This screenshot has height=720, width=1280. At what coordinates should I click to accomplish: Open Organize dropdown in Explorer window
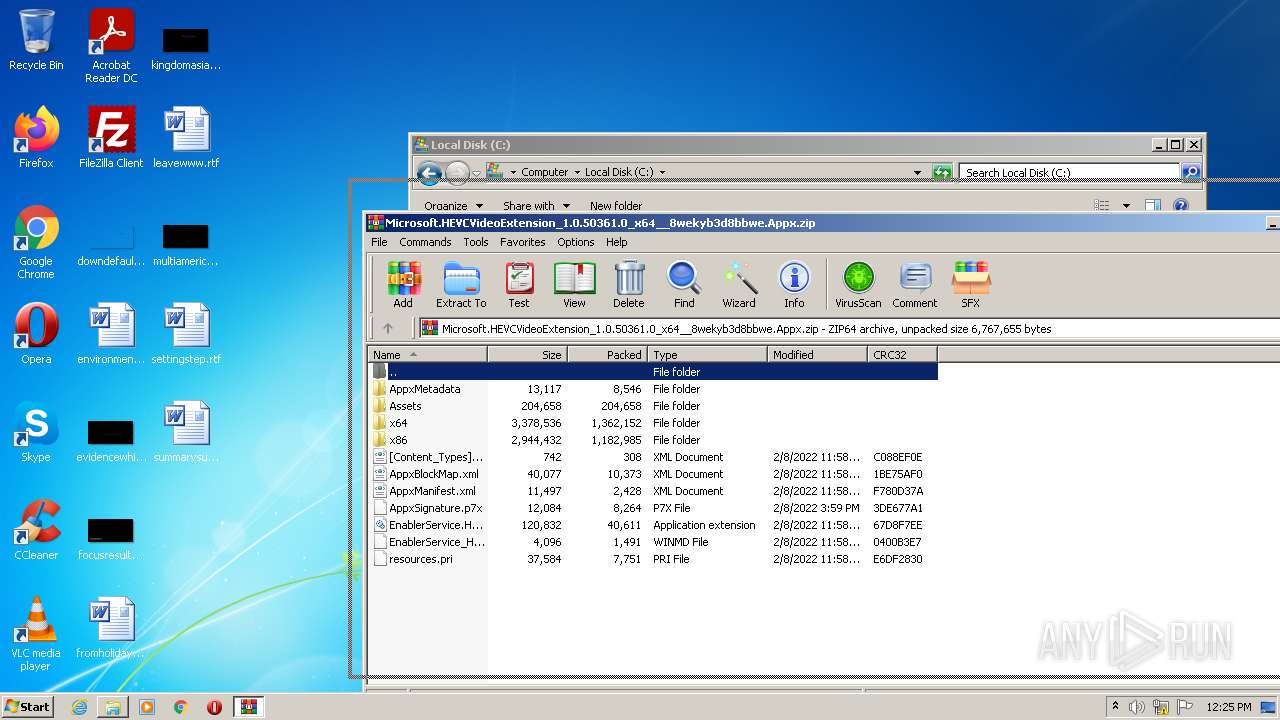[x=452, y=206]
